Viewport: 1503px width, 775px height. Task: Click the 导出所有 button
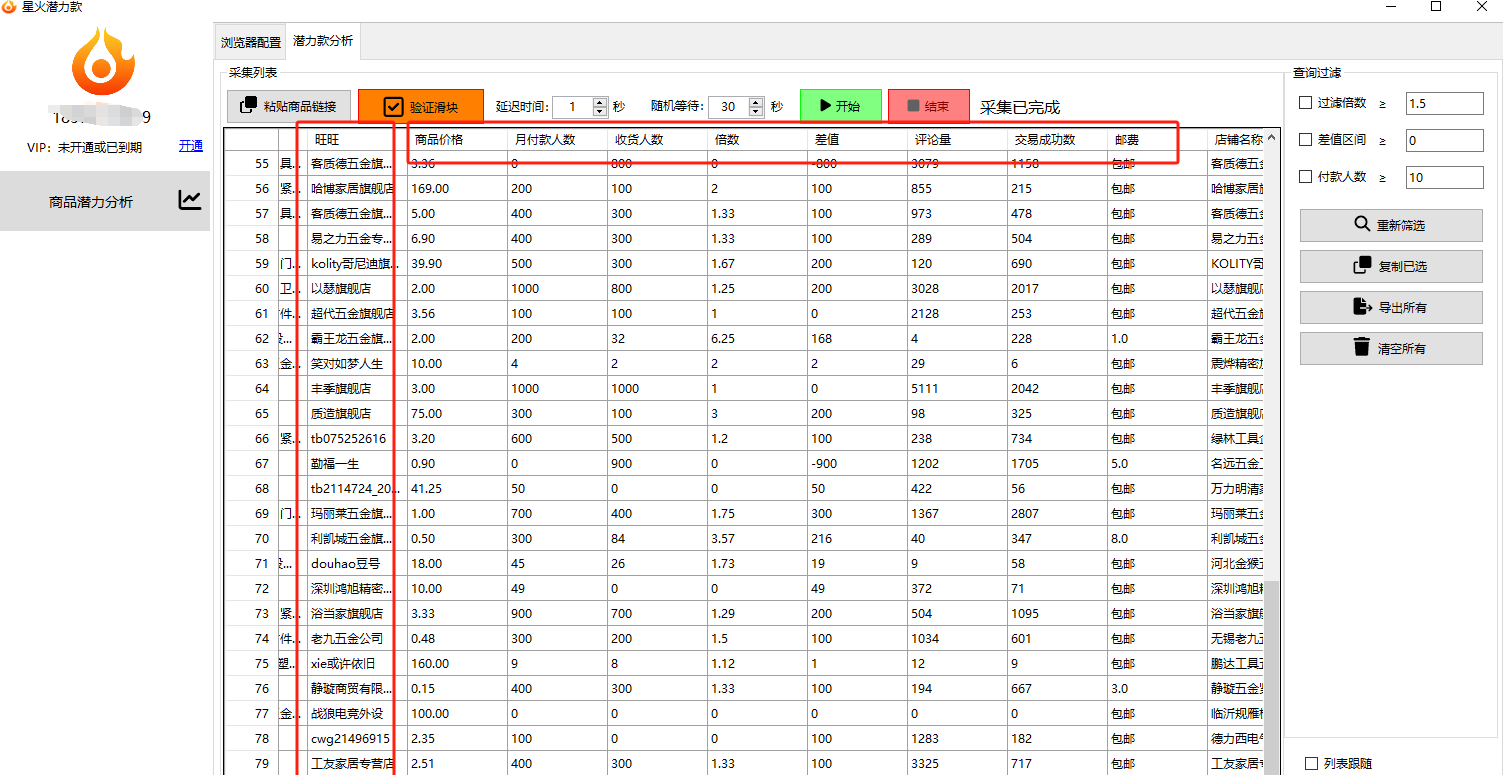point(1391,307)
